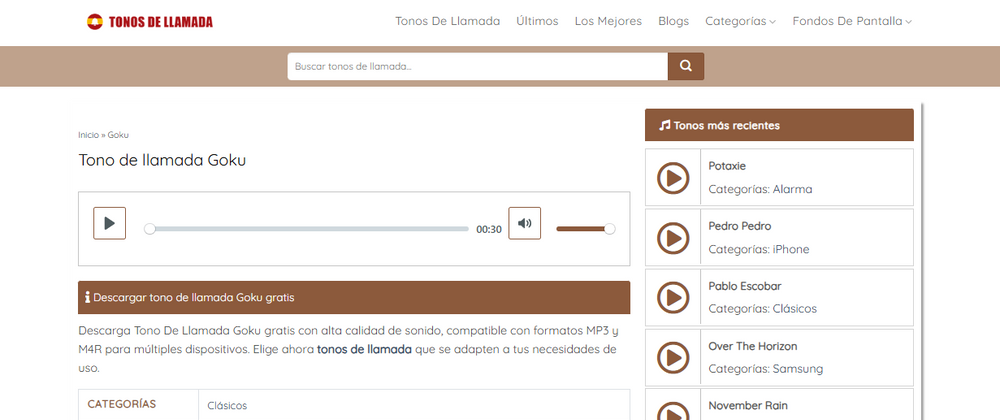1000x420 pixels.
Task: Click the audio progress seek bar
Action: click(x=307, y=229)
